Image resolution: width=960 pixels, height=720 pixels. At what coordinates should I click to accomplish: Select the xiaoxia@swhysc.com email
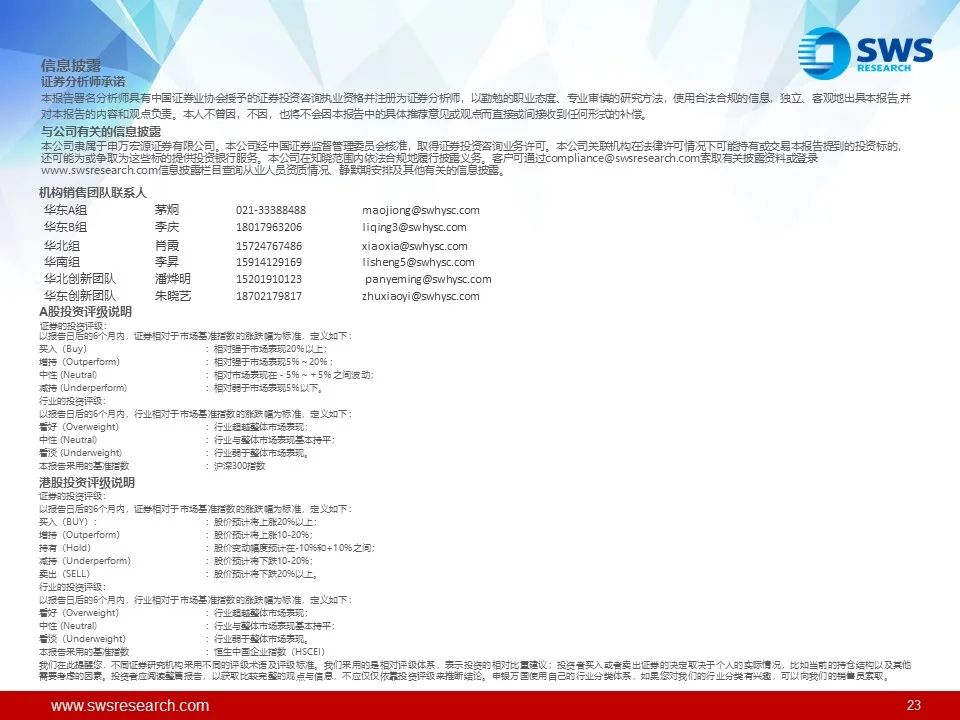pyautogui.click(x=414, y=246)
